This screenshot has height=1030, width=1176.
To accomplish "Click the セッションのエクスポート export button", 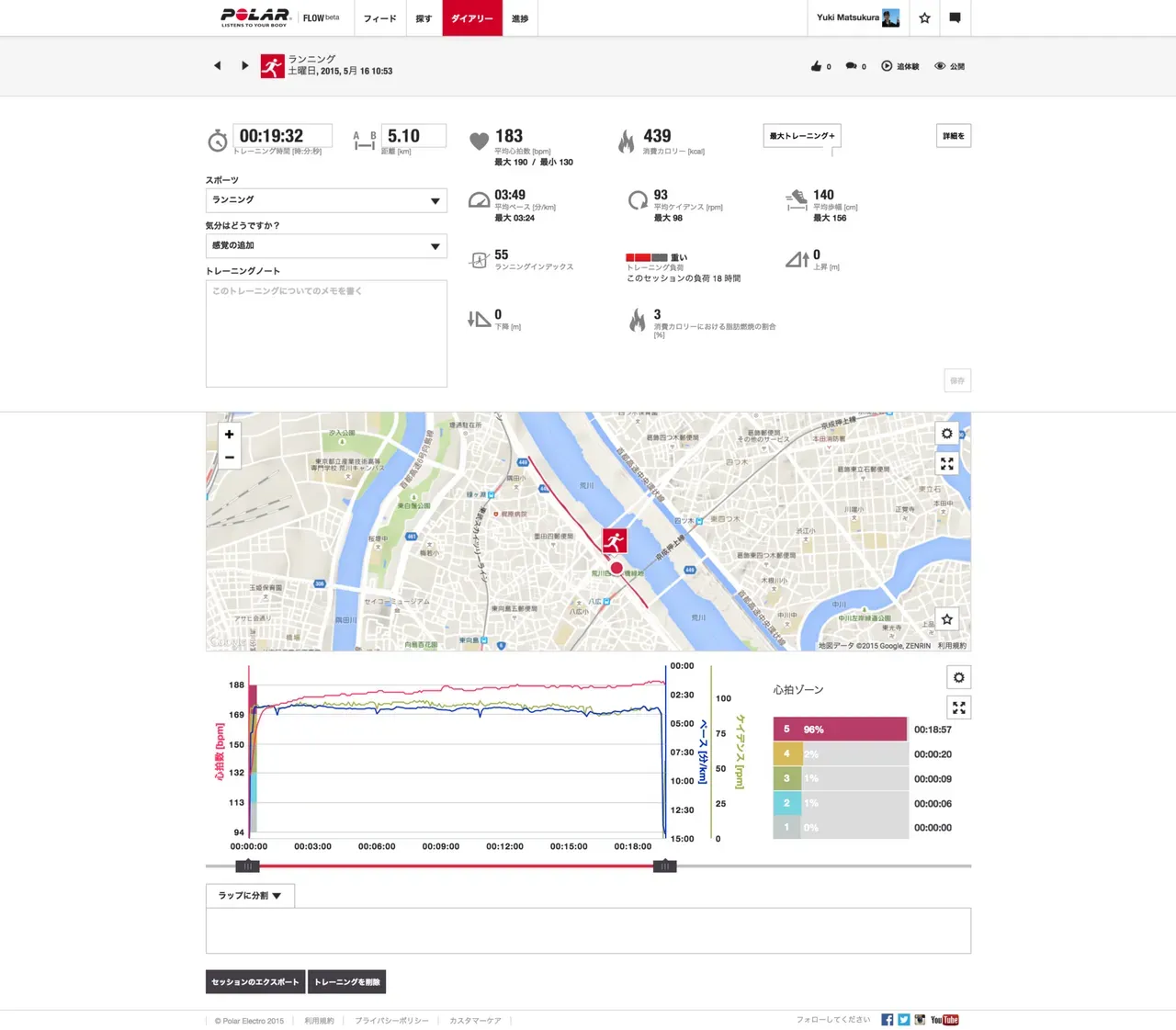I will 254,981.
